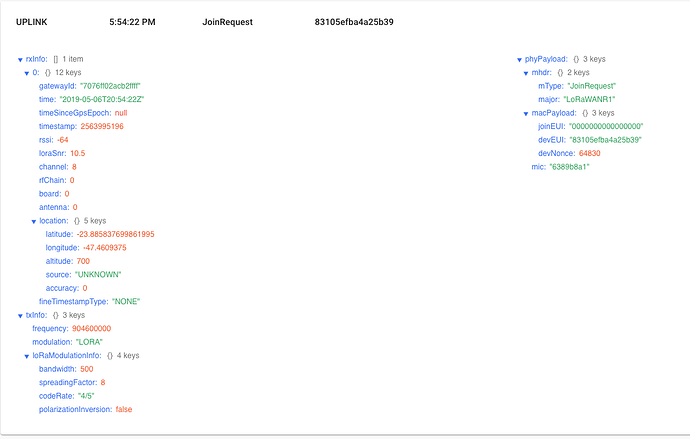Collapse the phyPayload tree node
Viewport: 690px width, 439px height.
(519, 60)
